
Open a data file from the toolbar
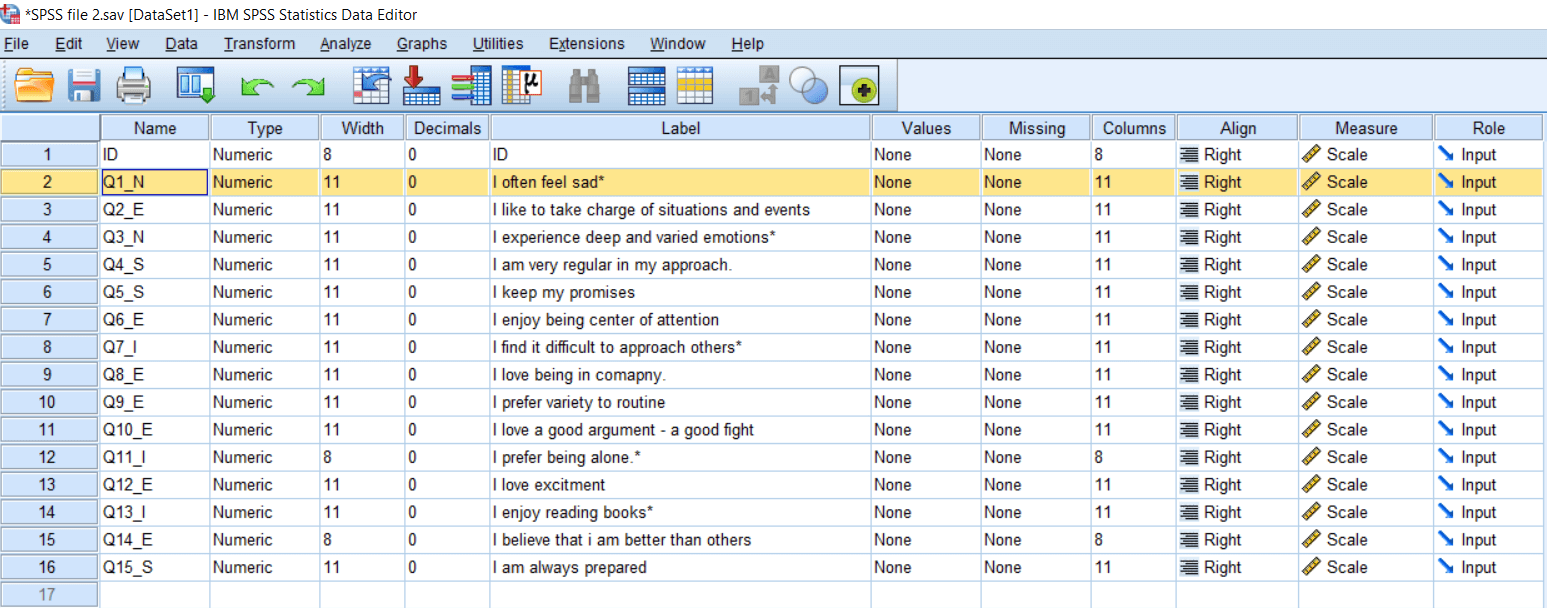[x=35, y=85]
